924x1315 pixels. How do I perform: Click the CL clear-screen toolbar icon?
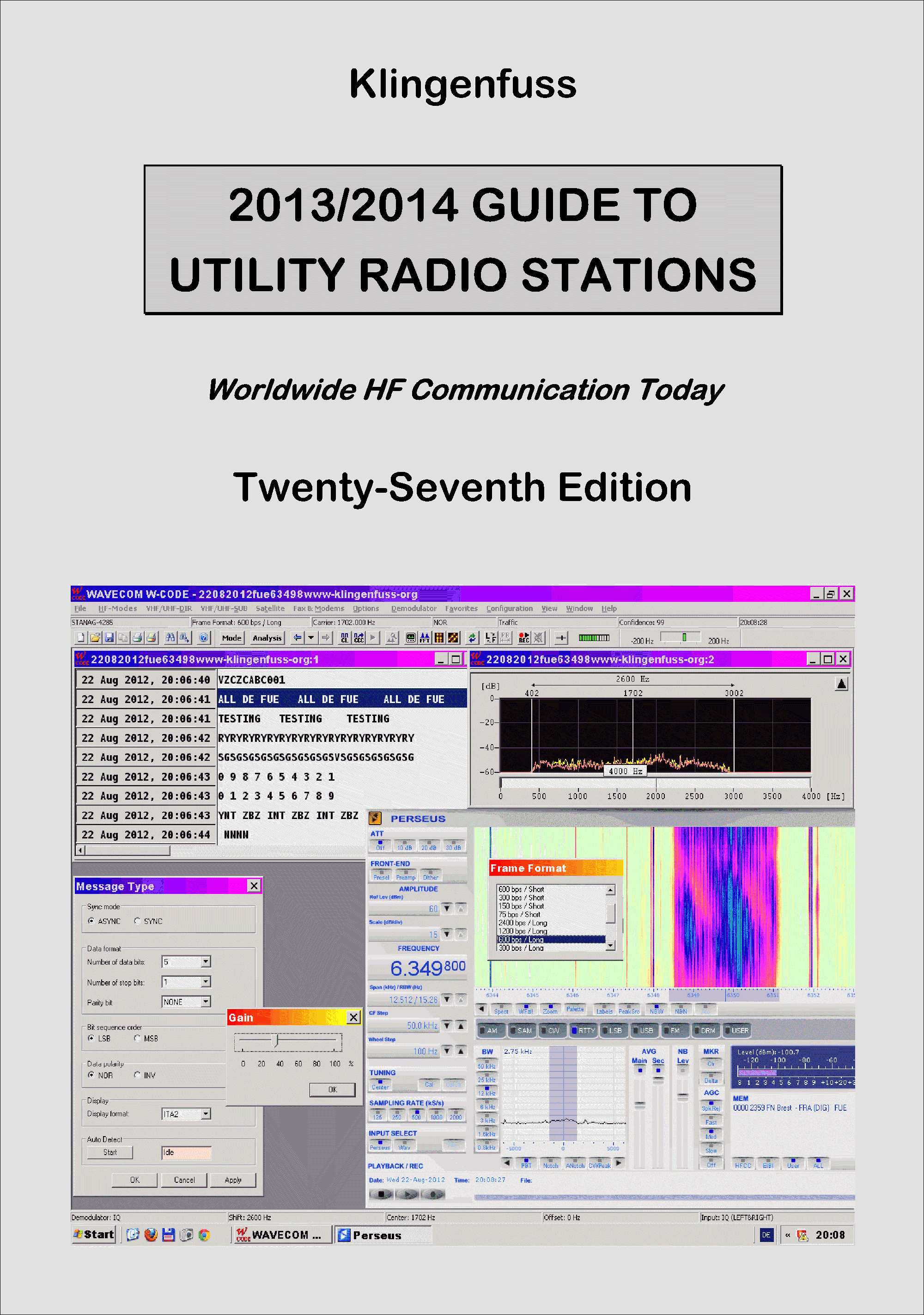(x=344, y=637)
